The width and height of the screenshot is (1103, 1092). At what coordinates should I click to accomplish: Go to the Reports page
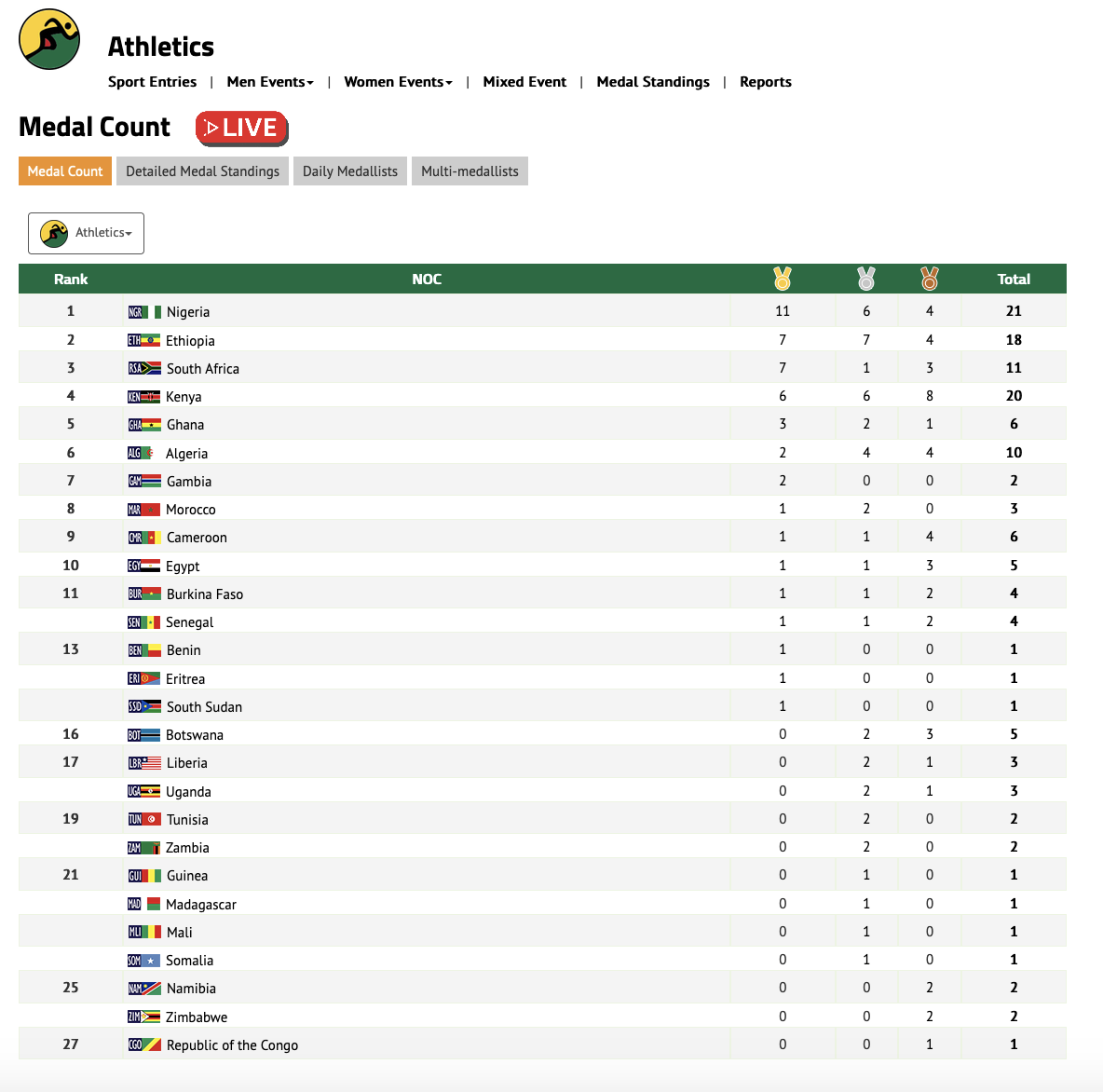point(766,82)
